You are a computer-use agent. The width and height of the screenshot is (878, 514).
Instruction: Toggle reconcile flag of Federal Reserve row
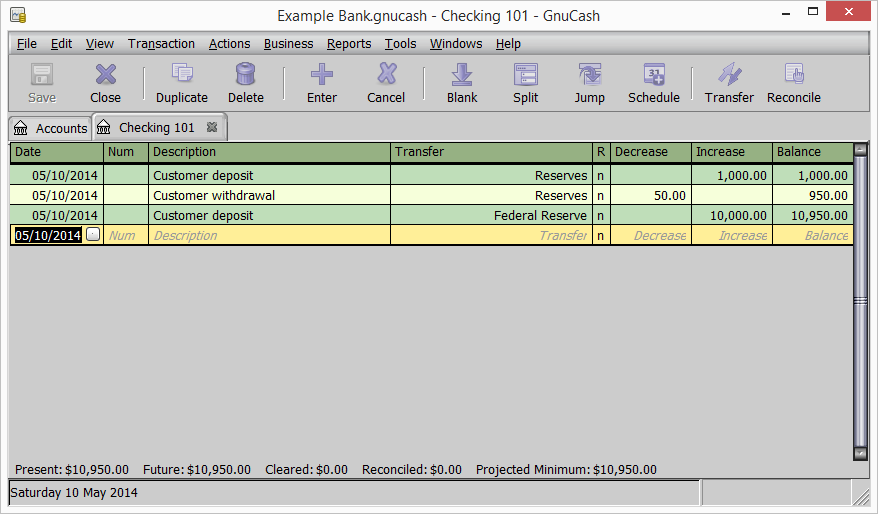pos(601,216)
